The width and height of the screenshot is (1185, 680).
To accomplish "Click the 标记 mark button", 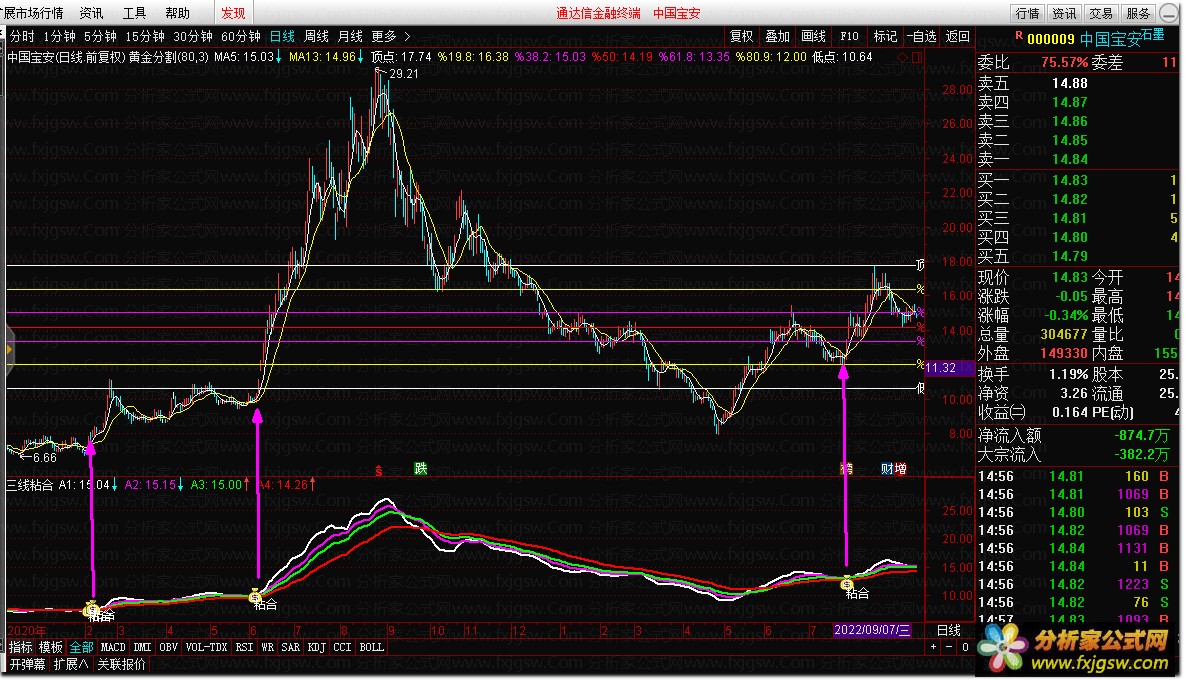I will coord(885,36).
